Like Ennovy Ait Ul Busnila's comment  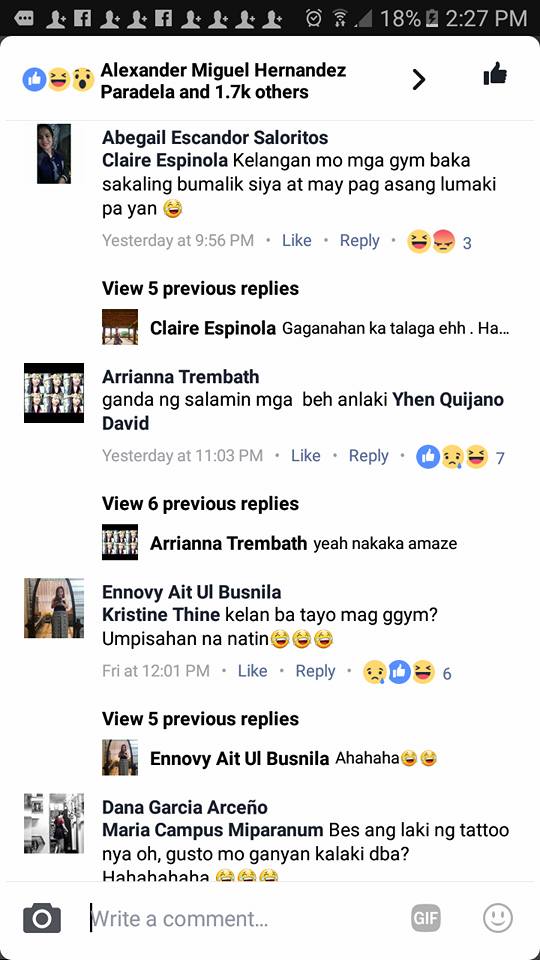[x=252, y=671]
